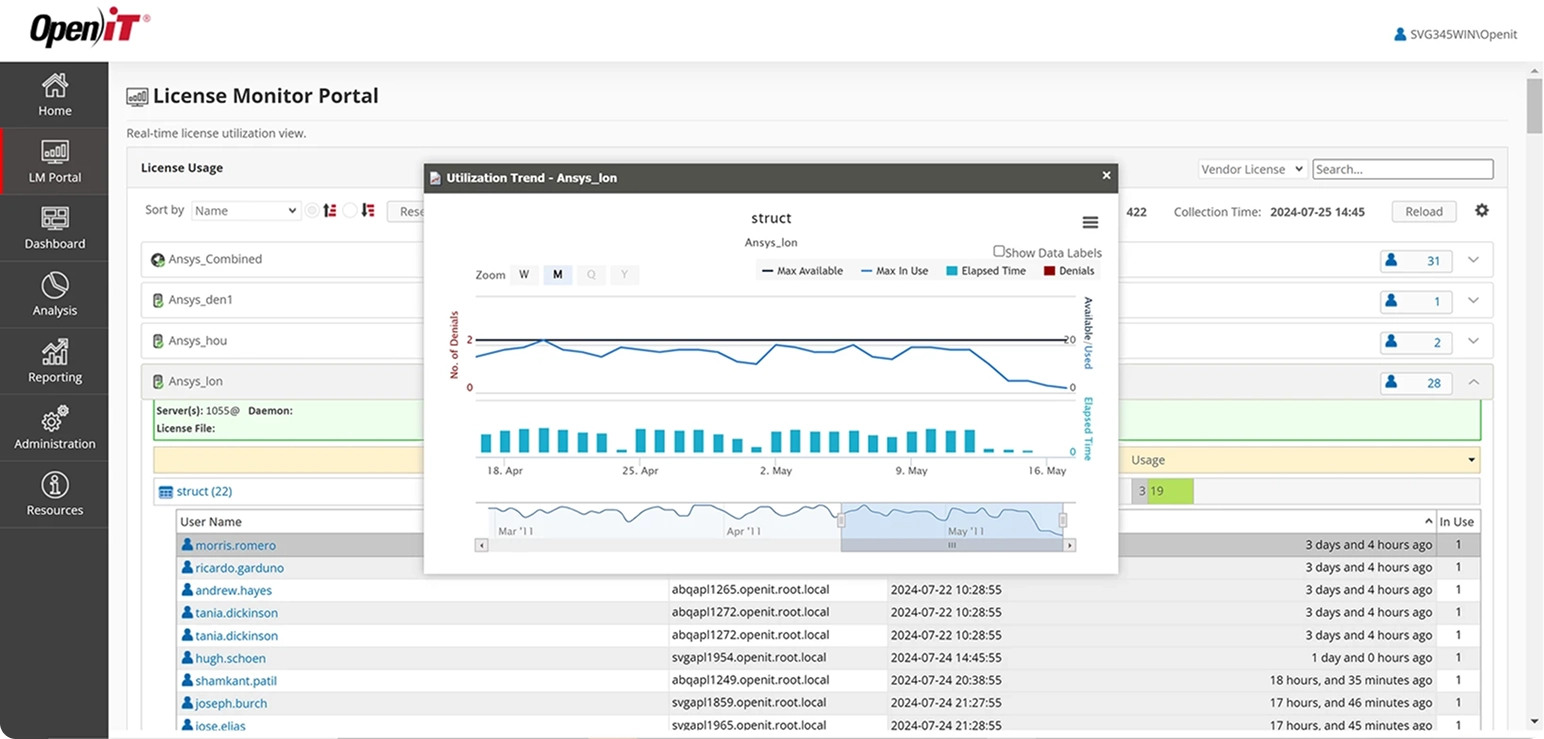Click the Reload button
Viewport: 1544px width, 739px height.
(1423, 211)
